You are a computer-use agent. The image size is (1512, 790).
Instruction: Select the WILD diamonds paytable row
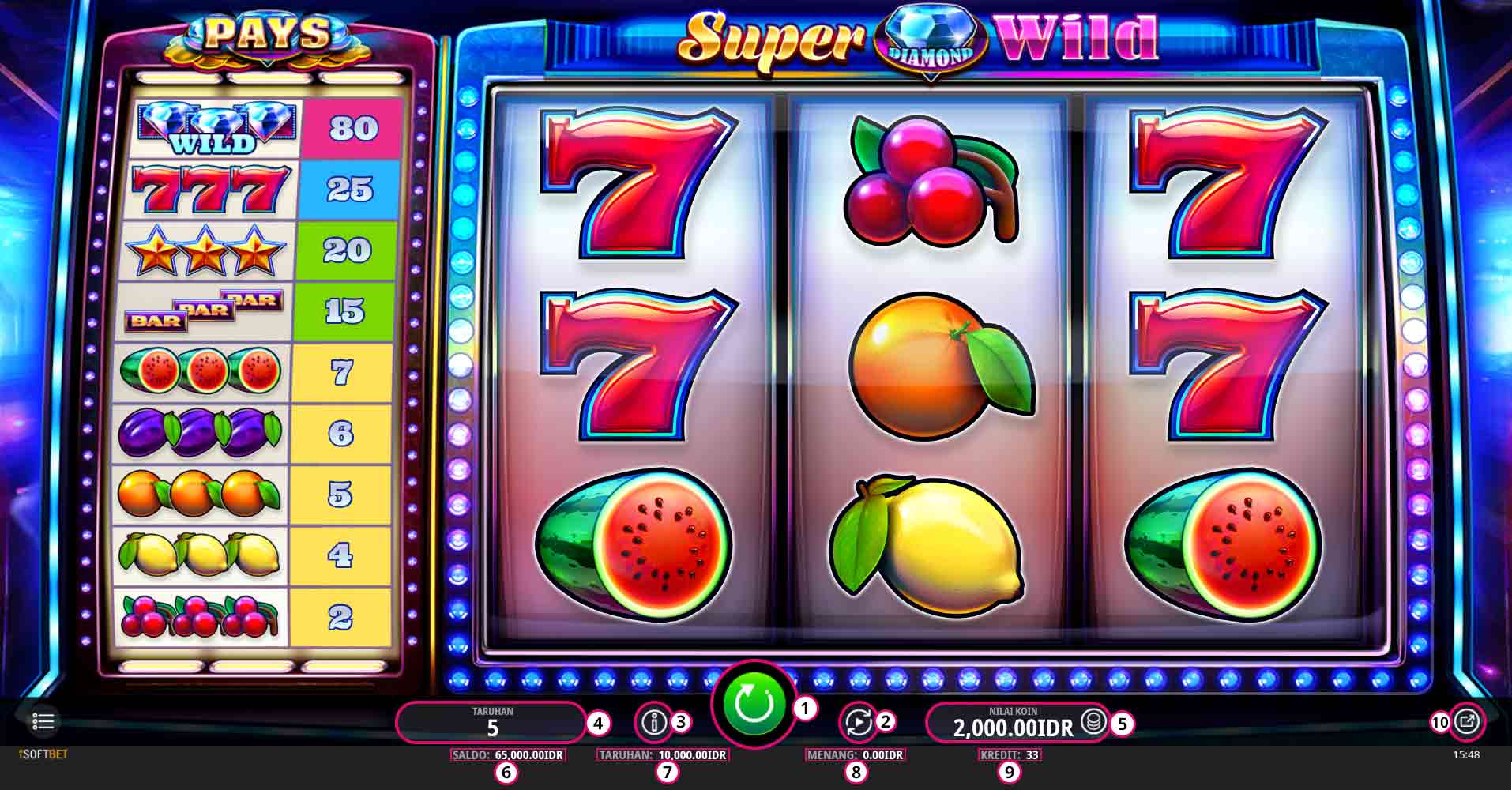[265, 129]
